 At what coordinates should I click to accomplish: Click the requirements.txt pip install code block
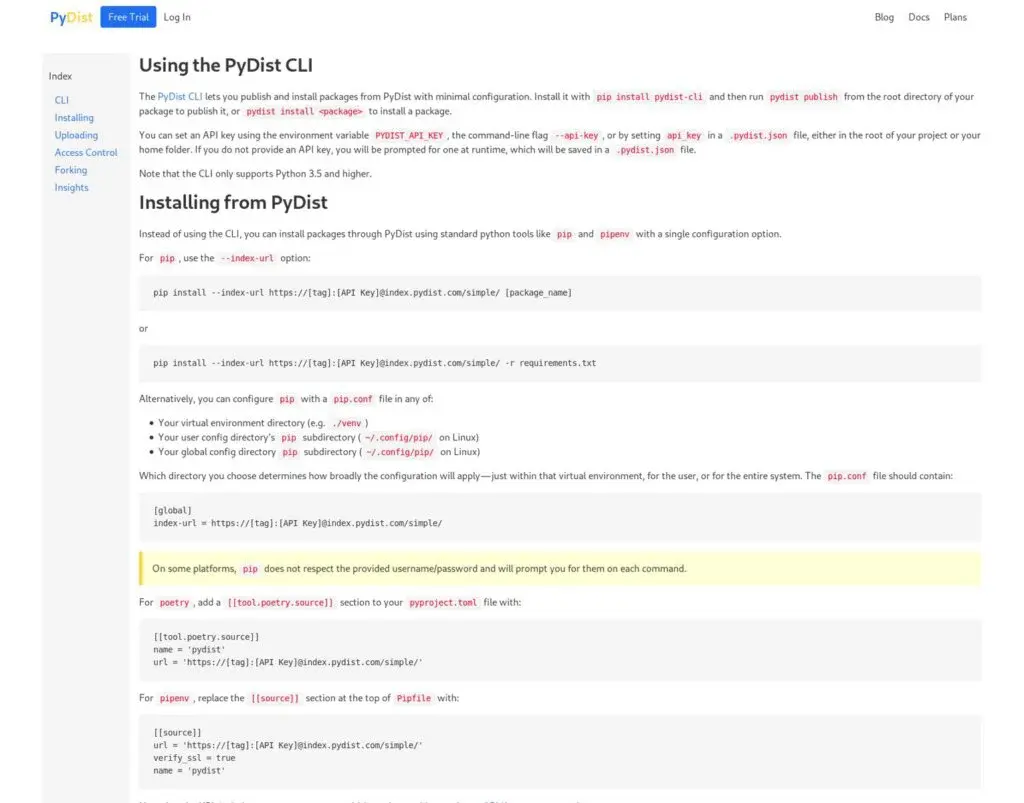tap(560, 363)
